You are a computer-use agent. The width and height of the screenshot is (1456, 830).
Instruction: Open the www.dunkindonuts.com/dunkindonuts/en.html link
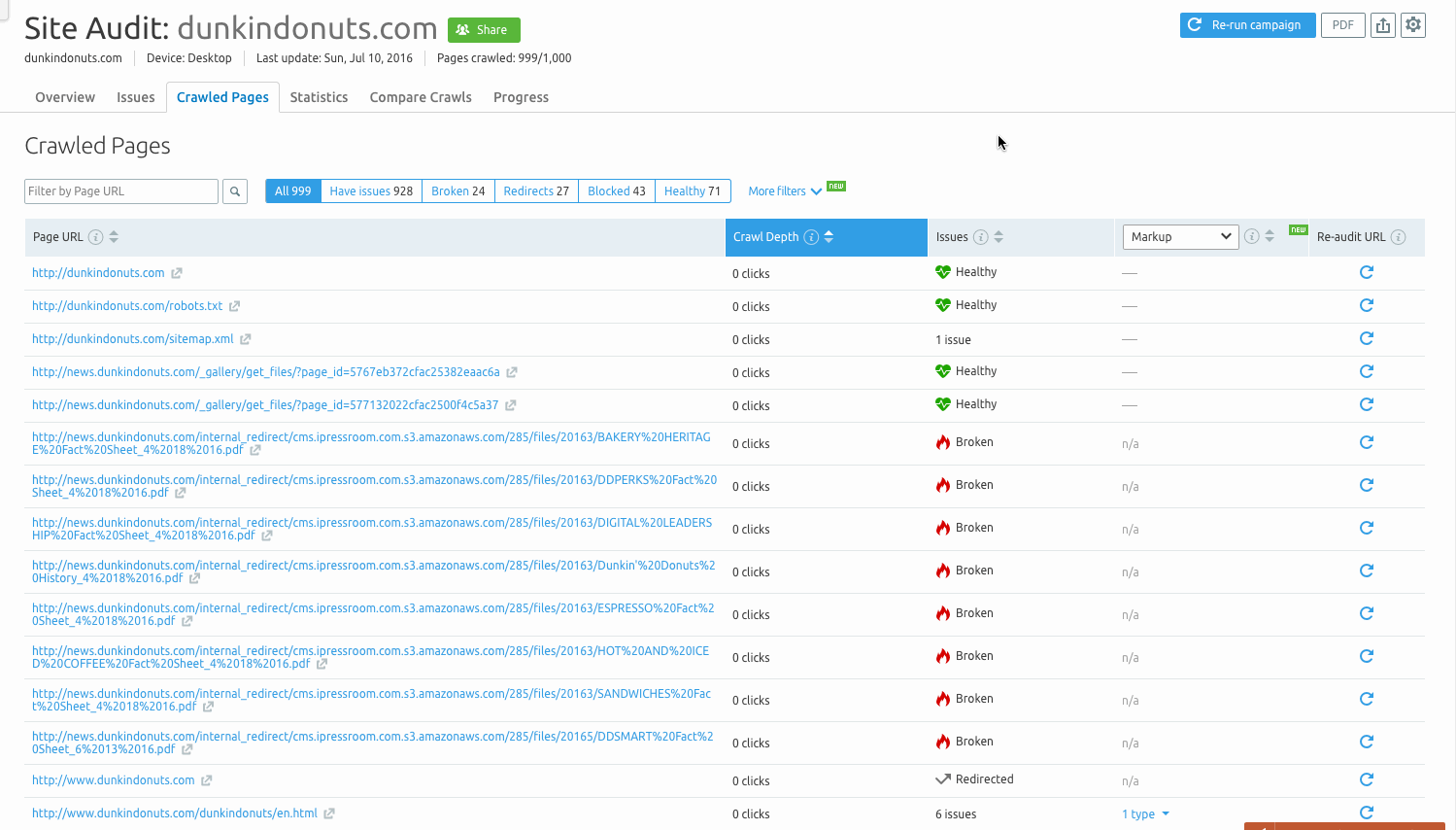point(175,813)
